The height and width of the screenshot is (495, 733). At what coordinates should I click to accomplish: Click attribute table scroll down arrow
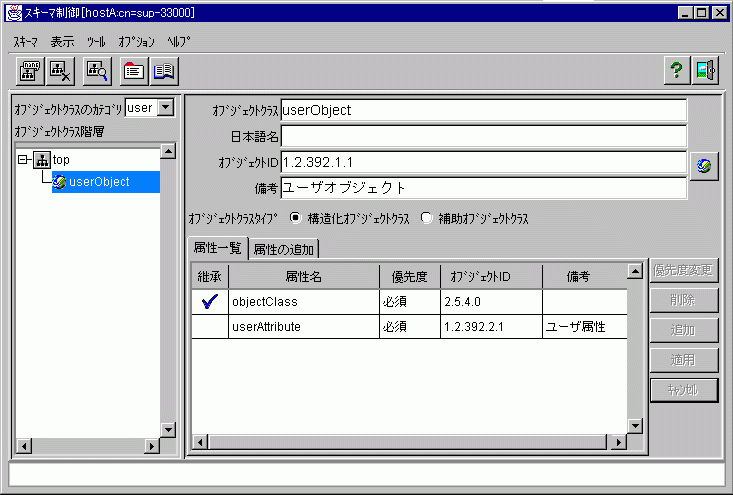tap(635, 426)
